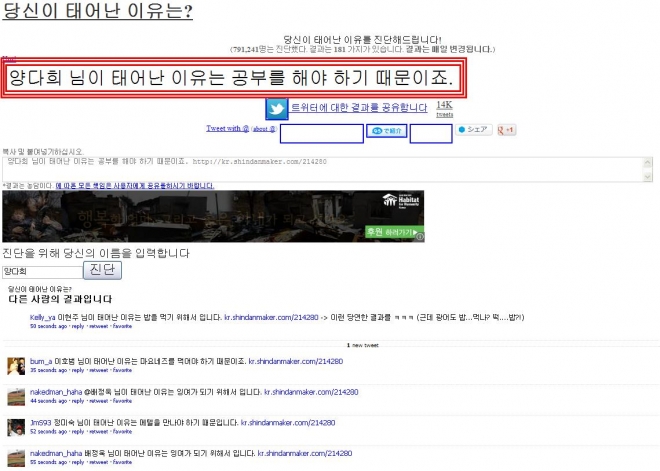Open the bum_a username link
Image resolution: width=660 pixels, height=471 pixels.
(41, 361)
